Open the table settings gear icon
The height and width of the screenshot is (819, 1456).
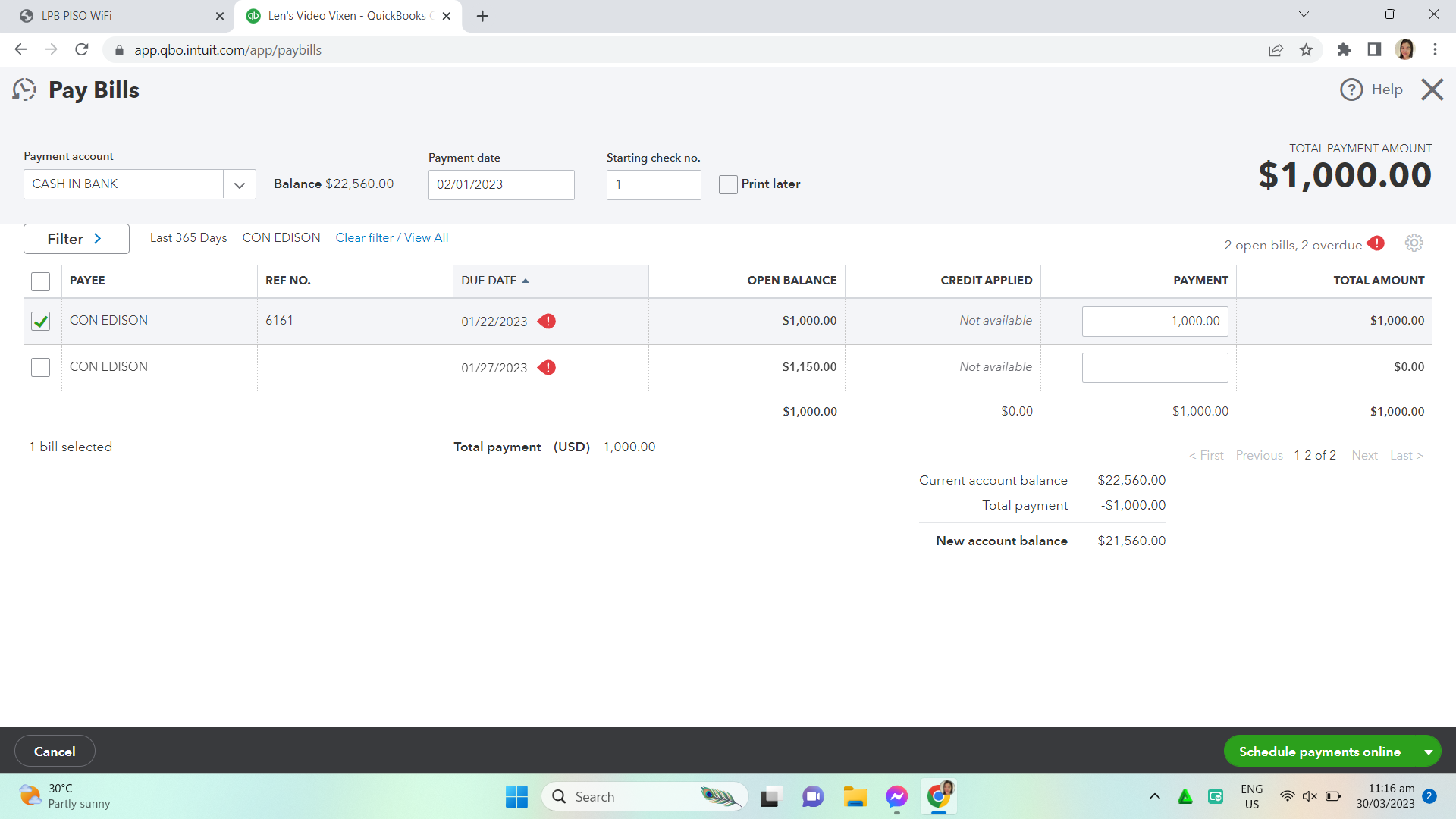tap(1414, 243)
